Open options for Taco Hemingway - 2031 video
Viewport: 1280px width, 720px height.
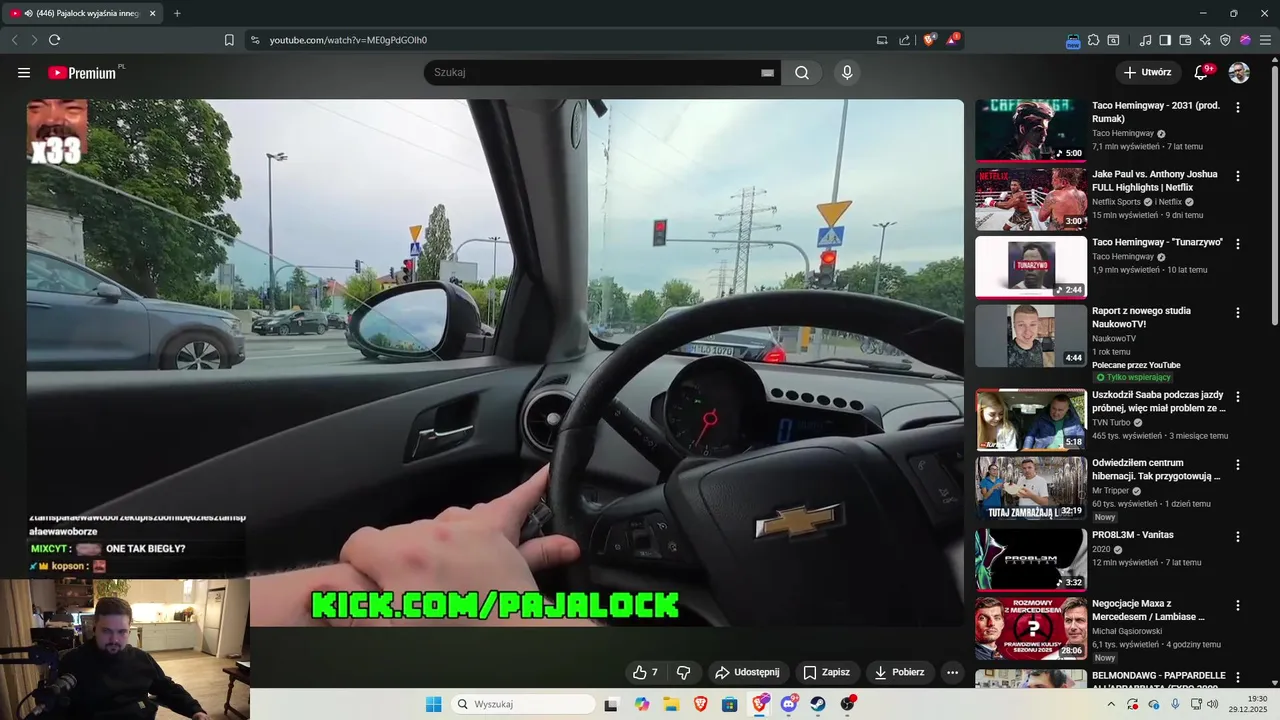click(1238, 107)
